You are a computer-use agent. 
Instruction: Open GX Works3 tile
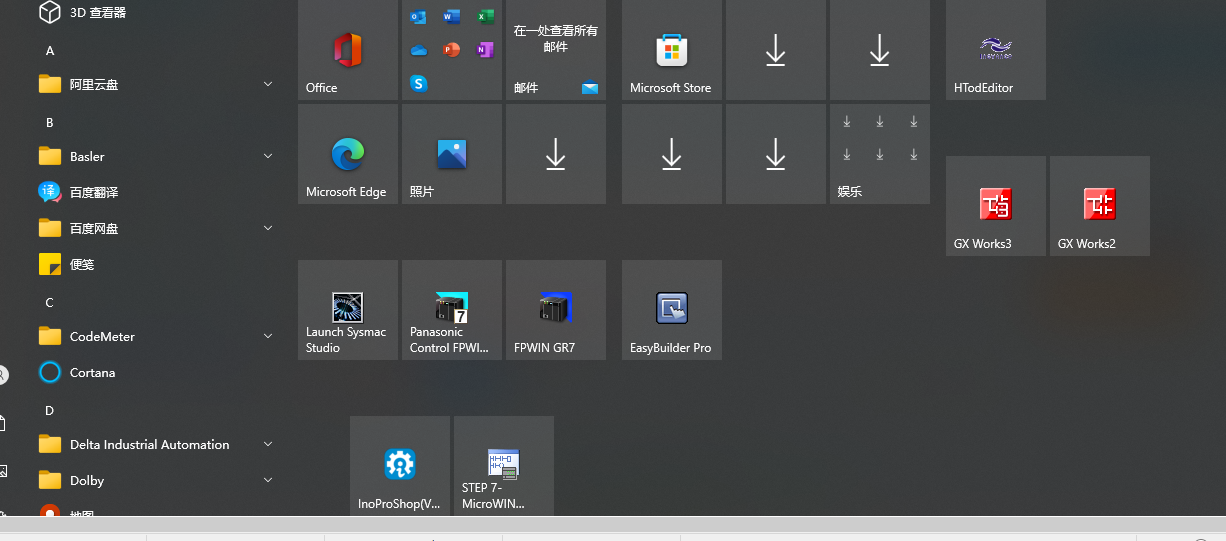pyautogui.click(x=995, y=206)
